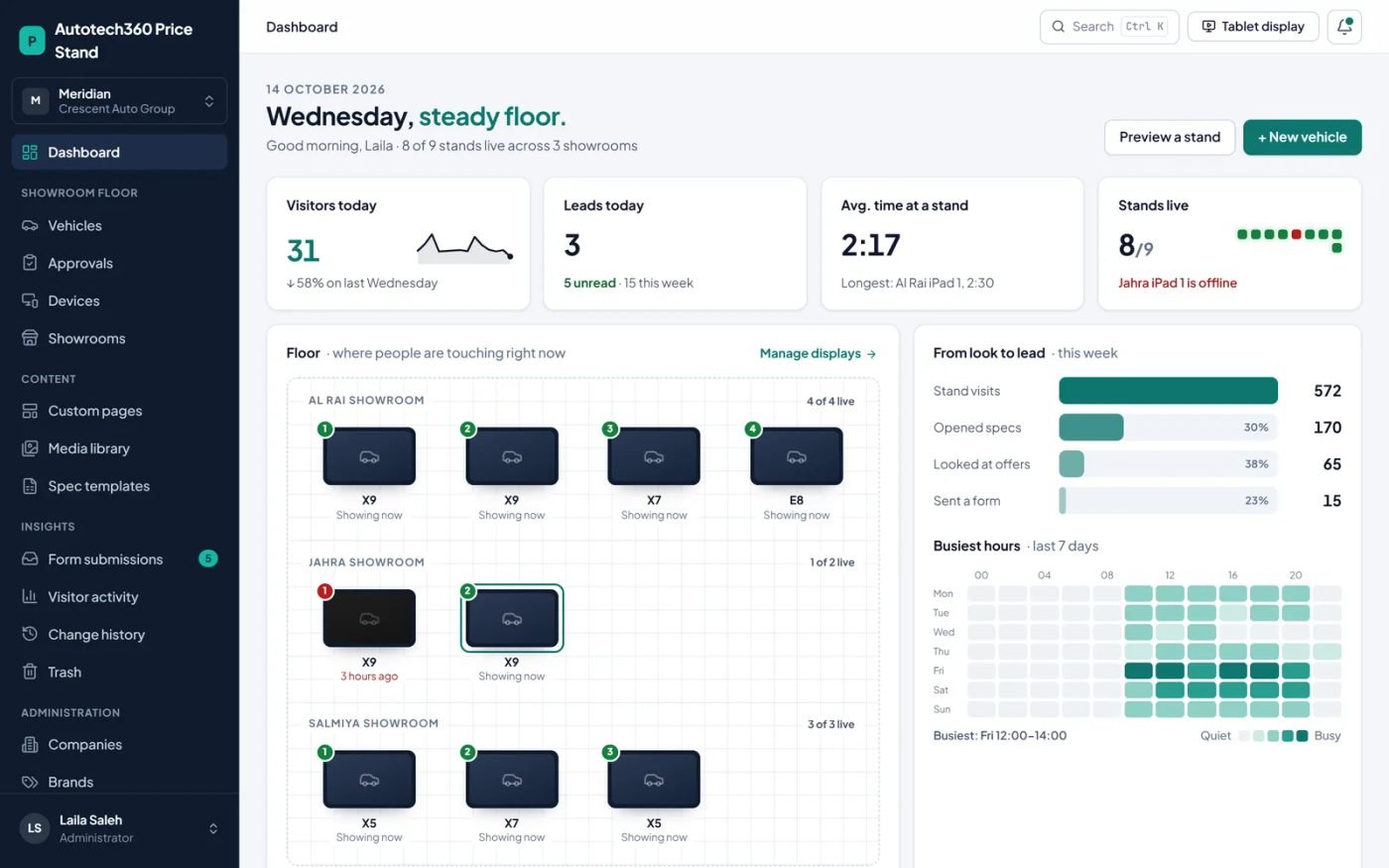Select Jahra stand 2 showing X9
This screenshot has width=1389, height=868.
point(512,618)
